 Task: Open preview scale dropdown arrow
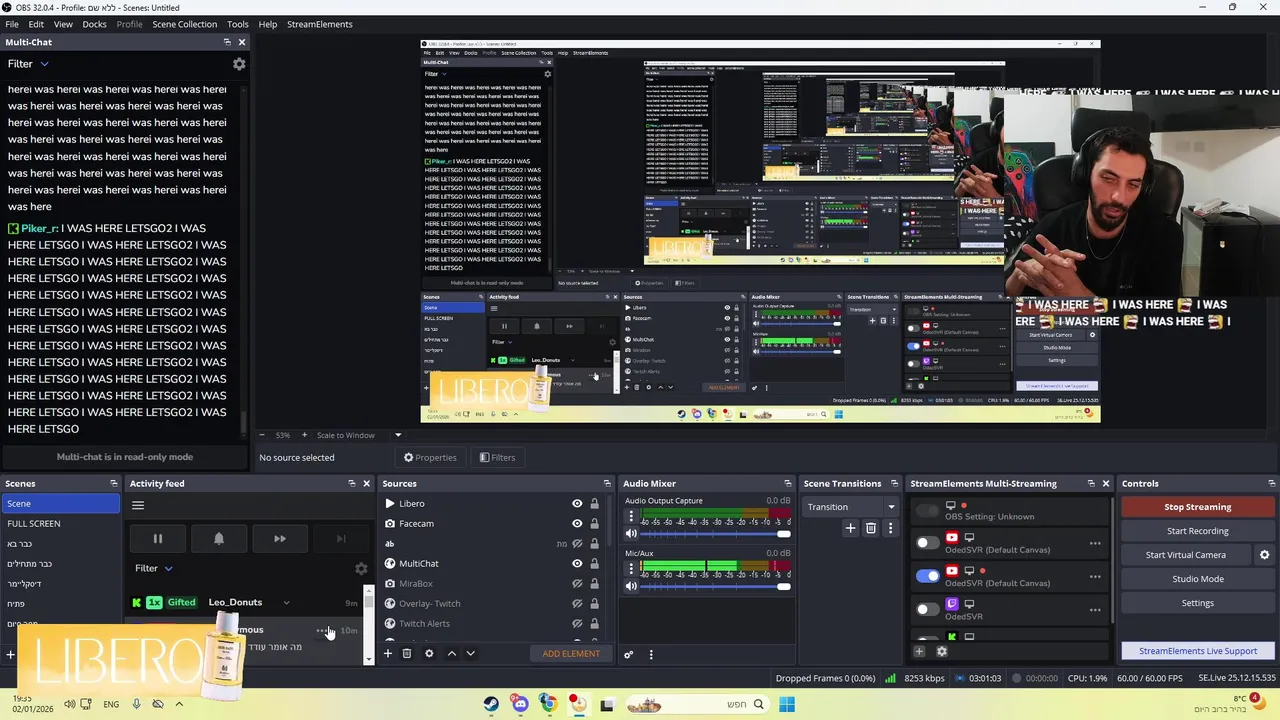397,435
